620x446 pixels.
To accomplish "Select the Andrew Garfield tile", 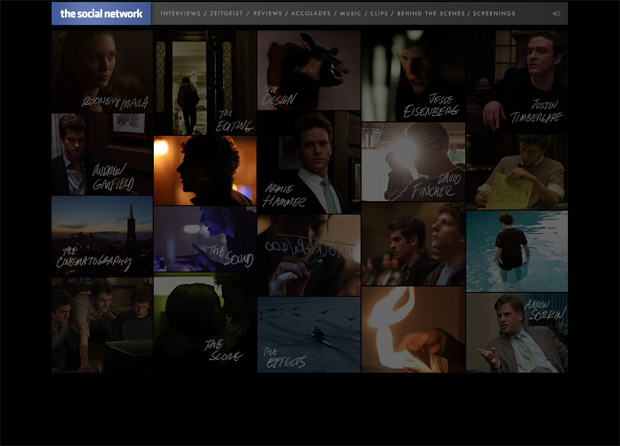I will click(102, 155).
